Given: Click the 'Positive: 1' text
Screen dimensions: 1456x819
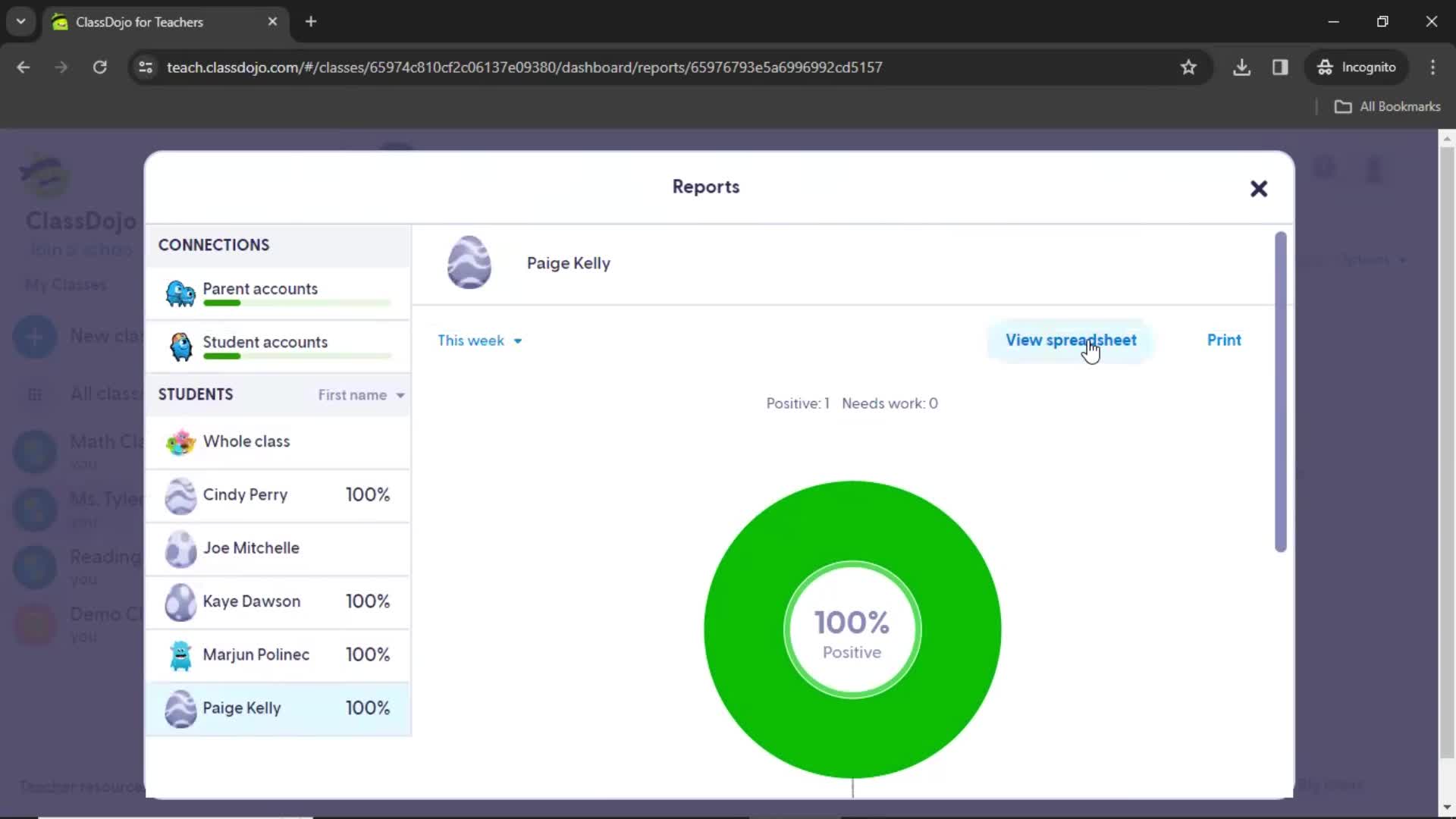Looking at the screenshot, I should tap(798, 403).
